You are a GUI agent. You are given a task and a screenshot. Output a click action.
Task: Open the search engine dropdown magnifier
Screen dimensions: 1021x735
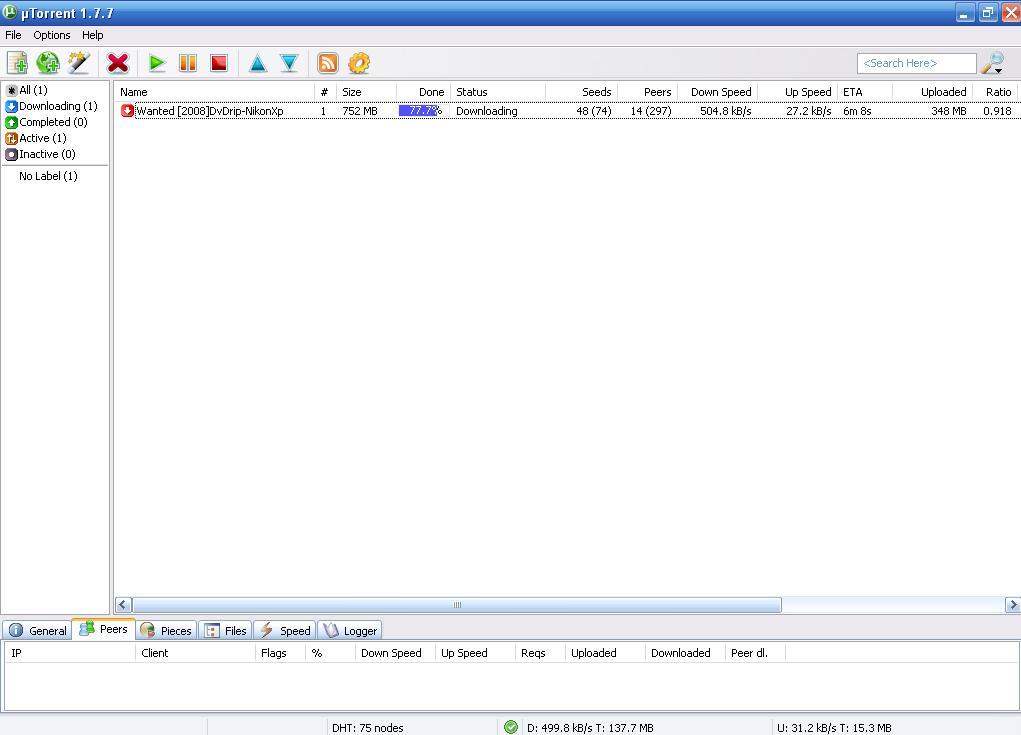(993, 63)
